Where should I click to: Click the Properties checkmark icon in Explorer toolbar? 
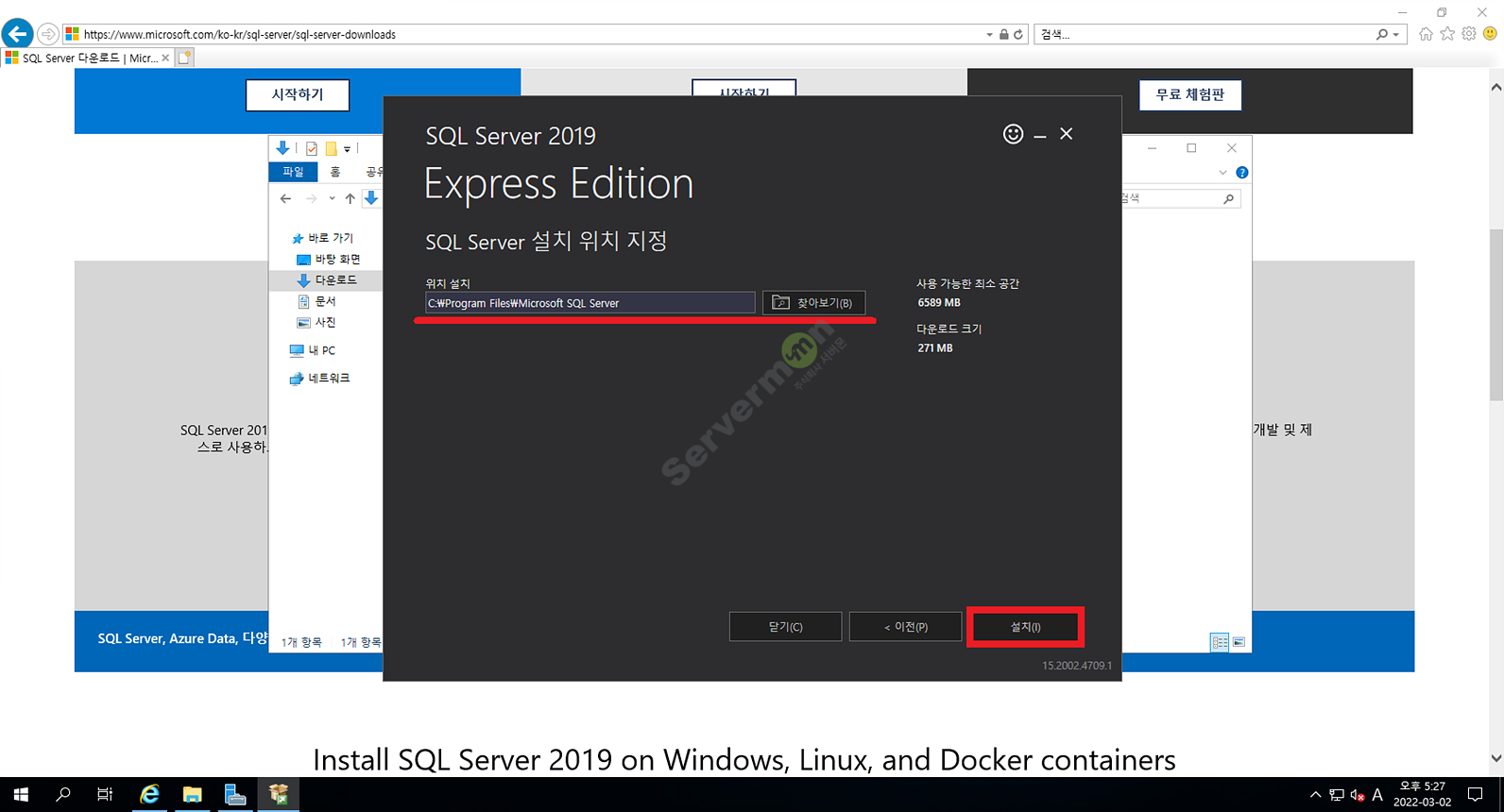312,148
